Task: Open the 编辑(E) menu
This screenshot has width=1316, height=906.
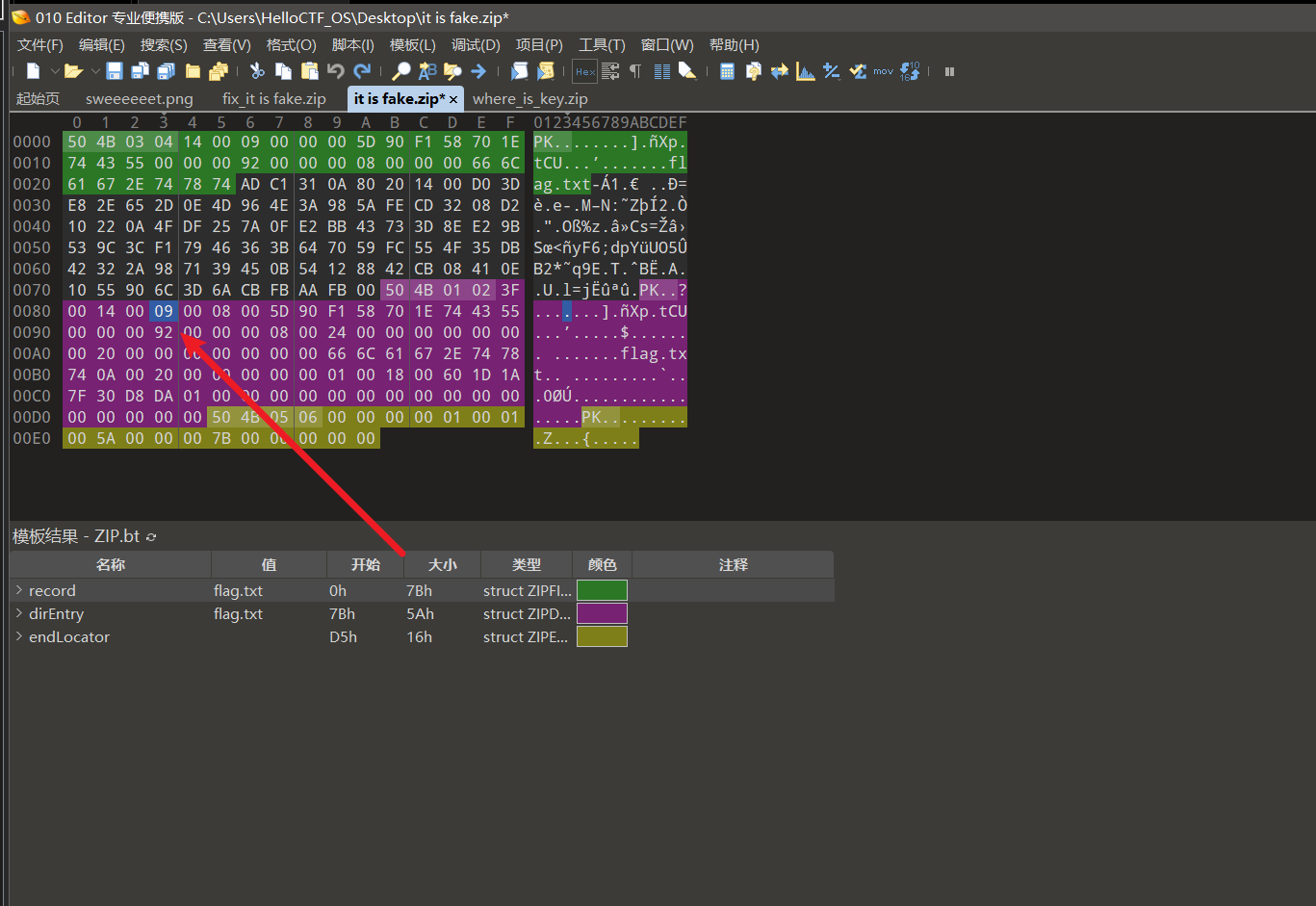Action: 101,45
